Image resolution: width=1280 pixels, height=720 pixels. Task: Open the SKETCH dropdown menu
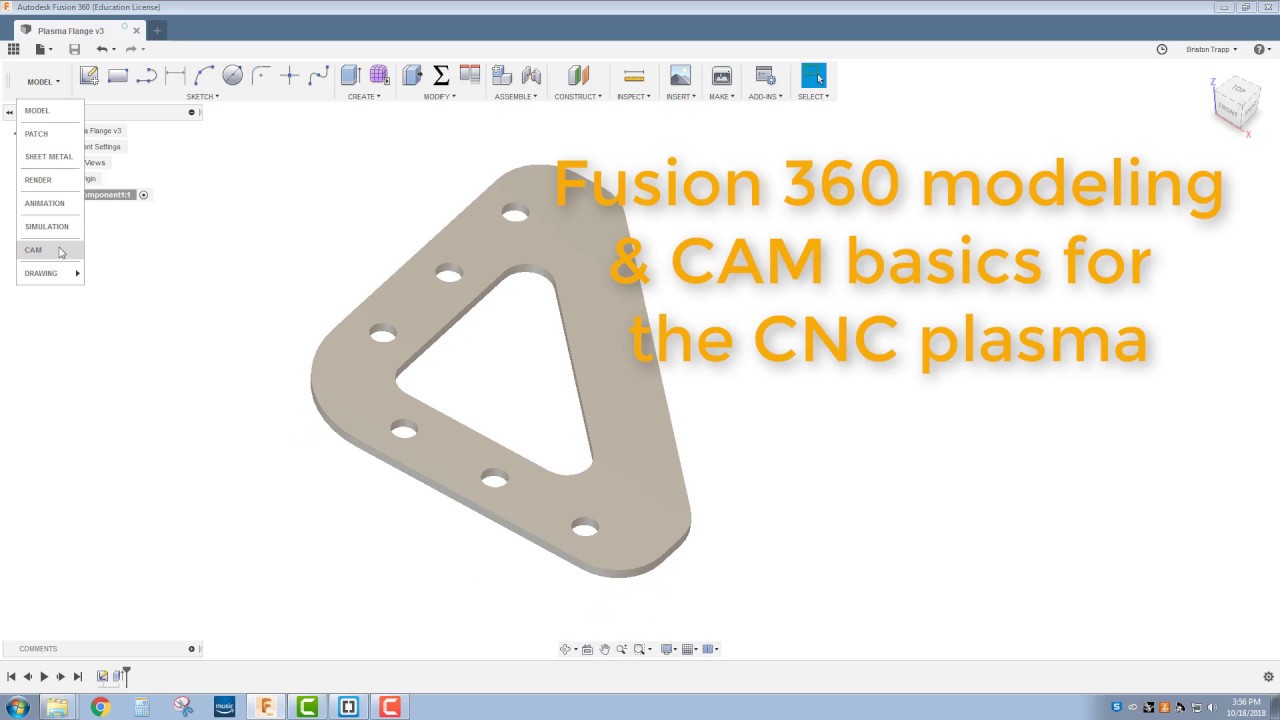coord(202,97)
